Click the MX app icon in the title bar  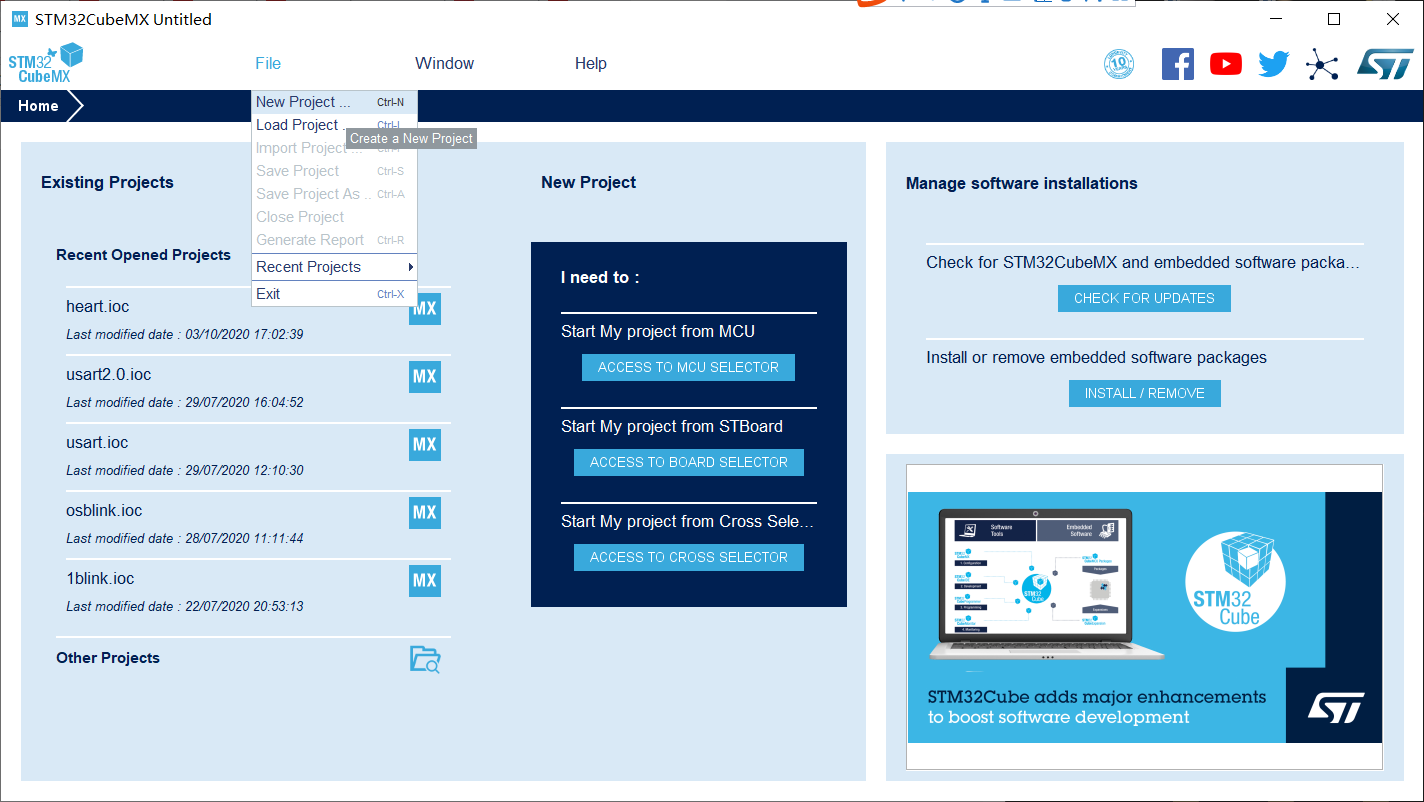pyautogui.click(x=19, y=19)
